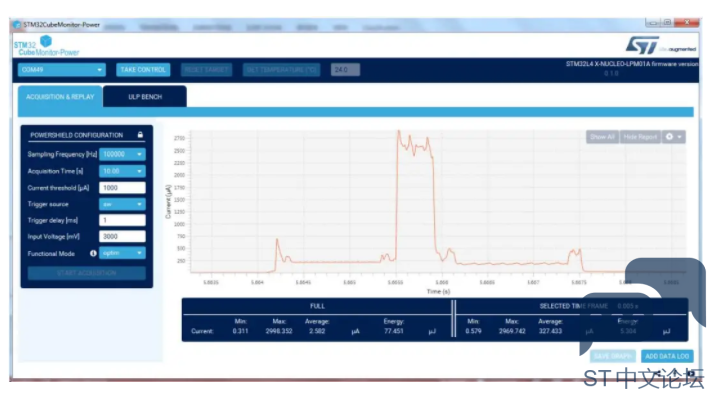Click the RESET TARGET button
Screen dimensions: 717x402
point(206,70)
